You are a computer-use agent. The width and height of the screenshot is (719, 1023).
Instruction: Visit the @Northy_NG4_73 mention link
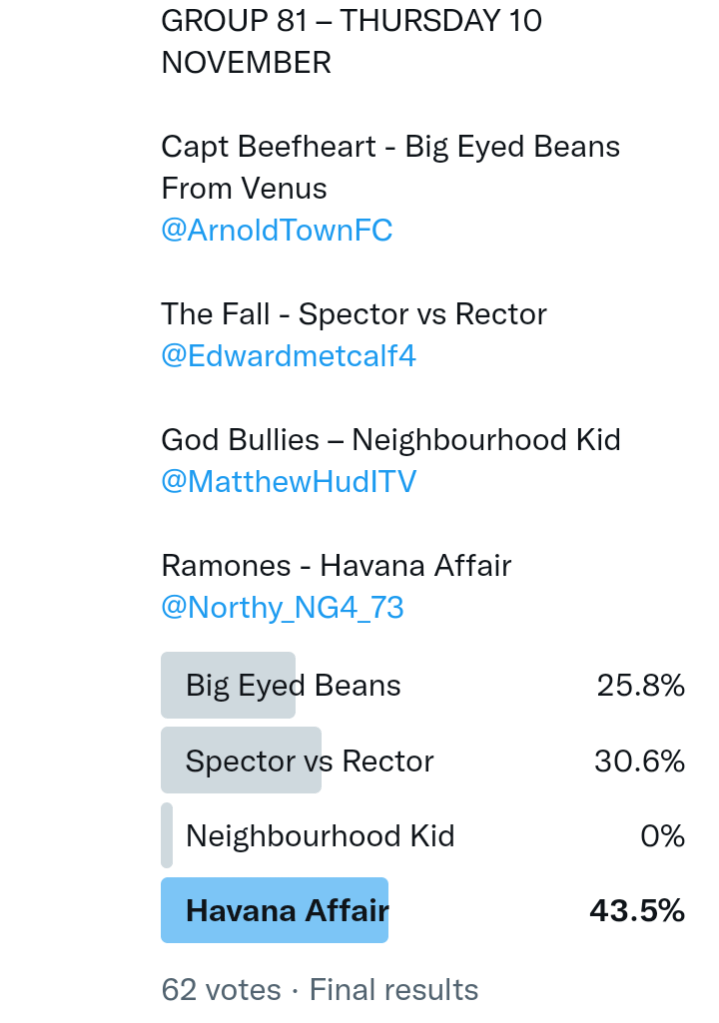click(x=282, y=607)
